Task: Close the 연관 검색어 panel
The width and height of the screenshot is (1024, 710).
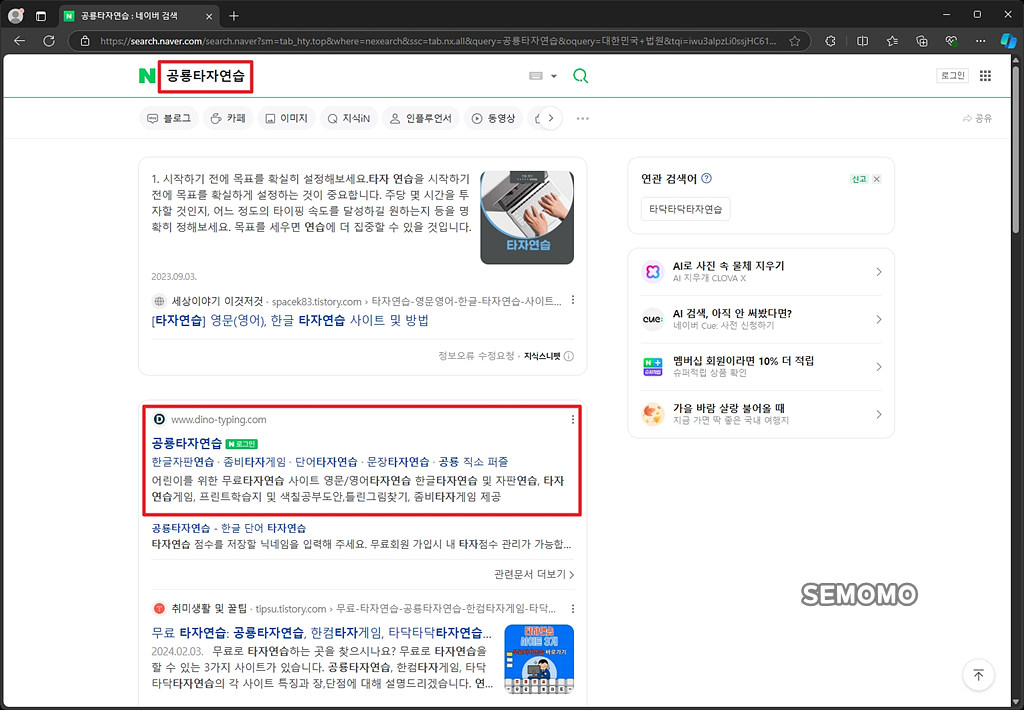Action: click(876, 179)
